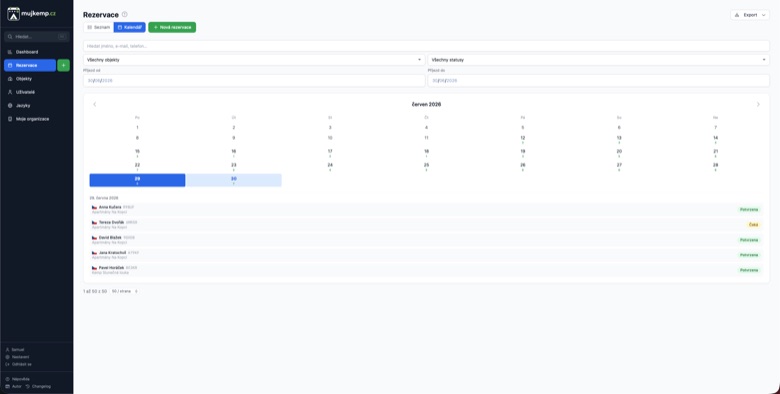Image resolution: width=780 pixels, height=394 pixels.
Task: Open Jazyky using the globe icon
Action: [10, 105]
